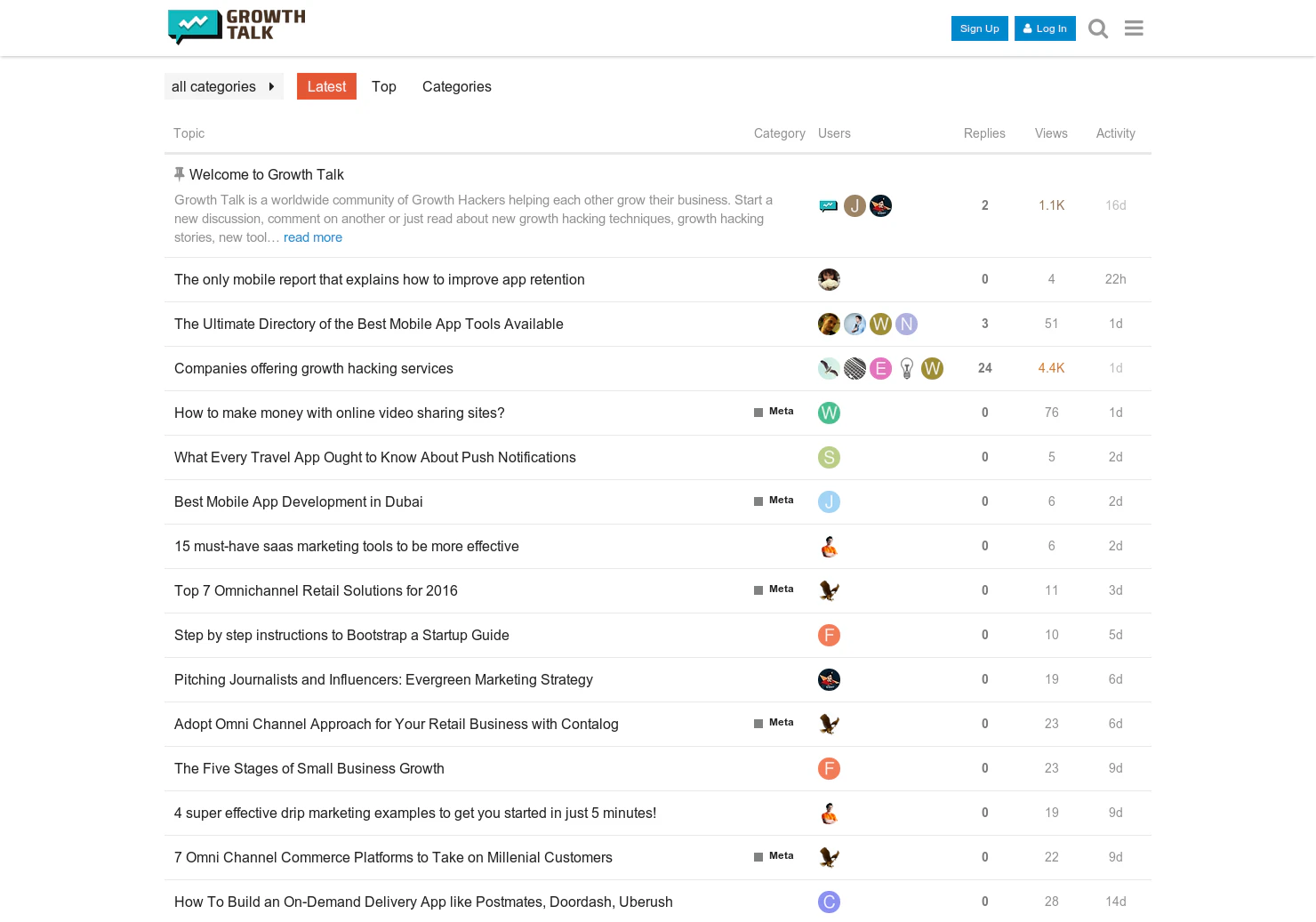Switch to the Top tab
The width and height of the screenshot is (1316, 922).
[384, 86]
